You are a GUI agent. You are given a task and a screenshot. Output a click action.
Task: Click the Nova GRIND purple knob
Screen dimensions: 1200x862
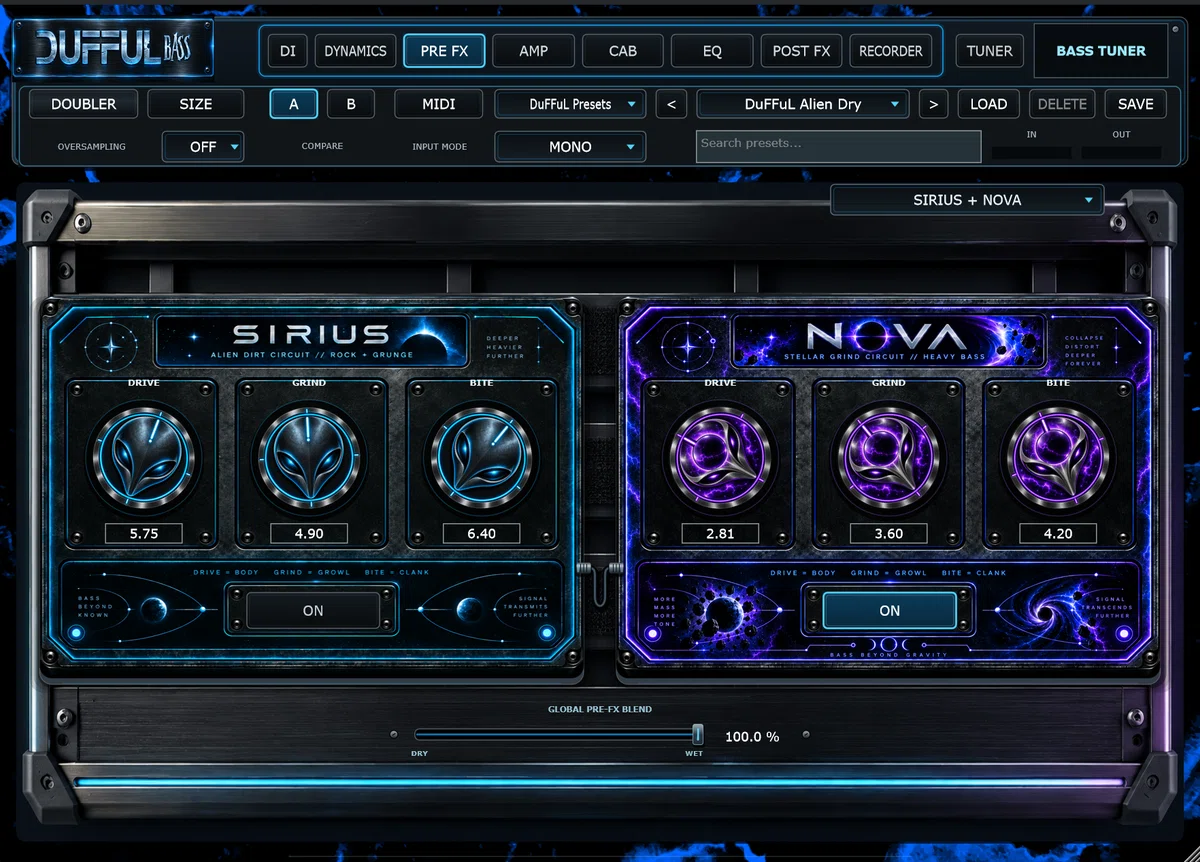coord(889,458)
